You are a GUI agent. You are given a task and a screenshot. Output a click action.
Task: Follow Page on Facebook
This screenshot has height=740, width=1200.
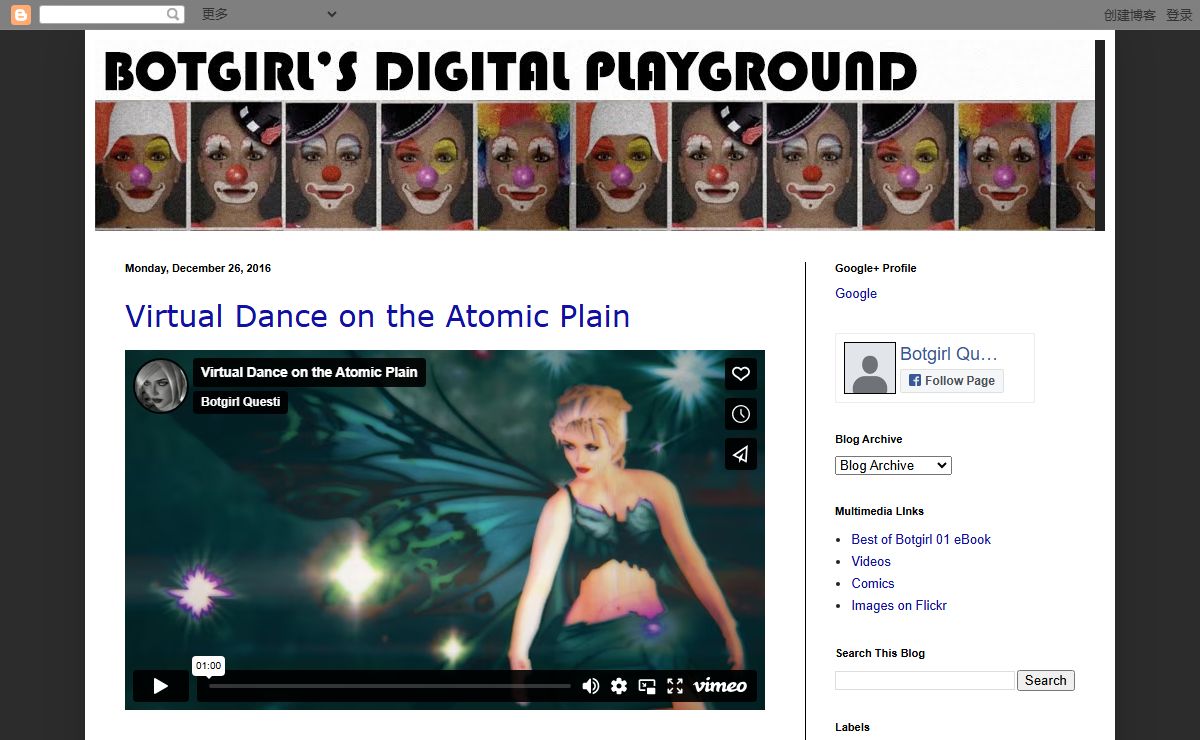click(951, 381)
